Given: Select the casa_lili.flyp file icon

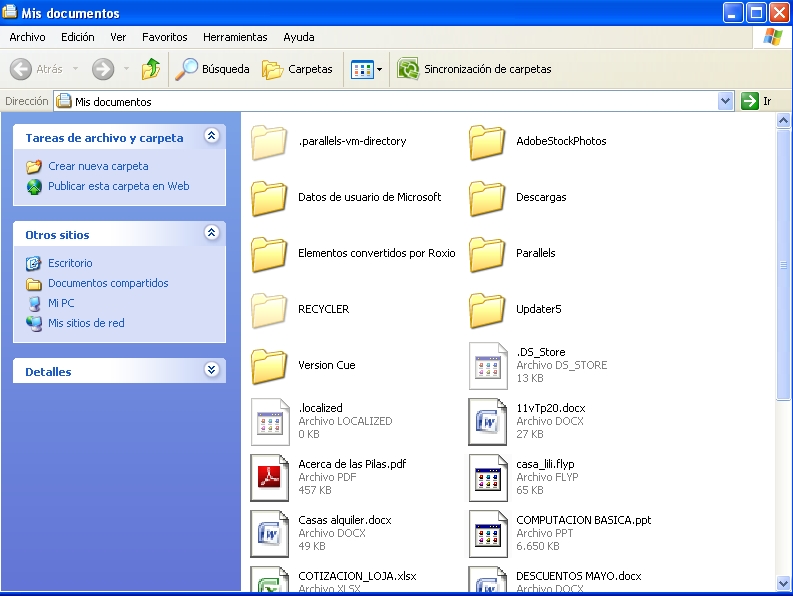Looking at the screenshot, I should click(488, 478).
